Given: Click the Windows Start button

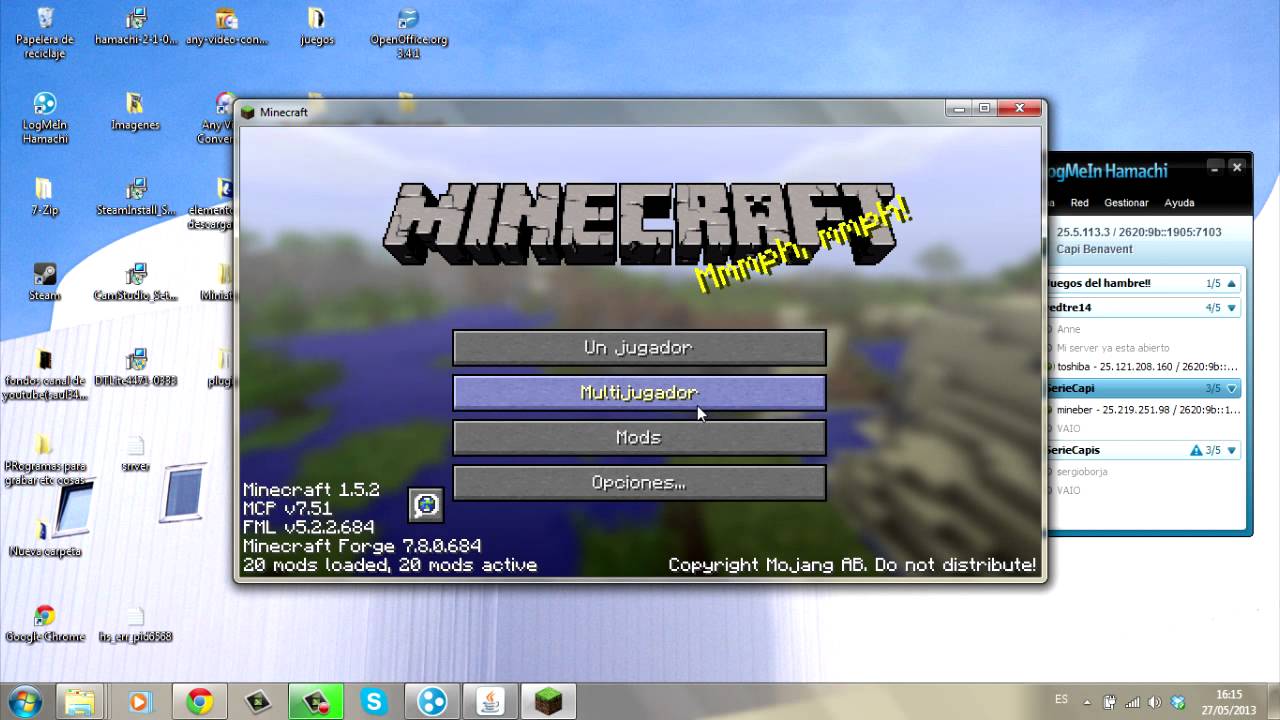Looking at the screenshot, I should pos(23,701).
